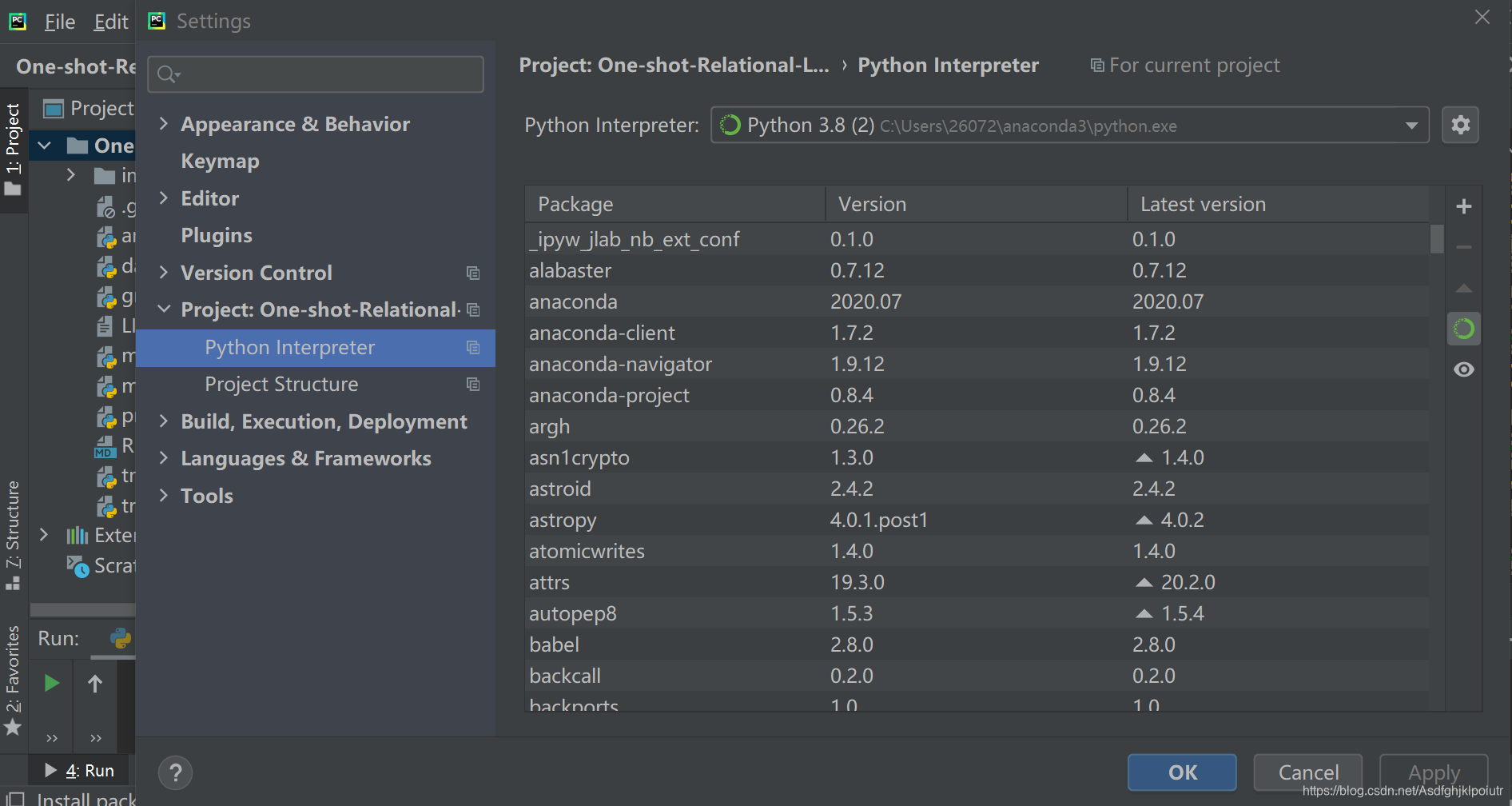
Task: Click the green Run play icon
Action: point(52,683)
